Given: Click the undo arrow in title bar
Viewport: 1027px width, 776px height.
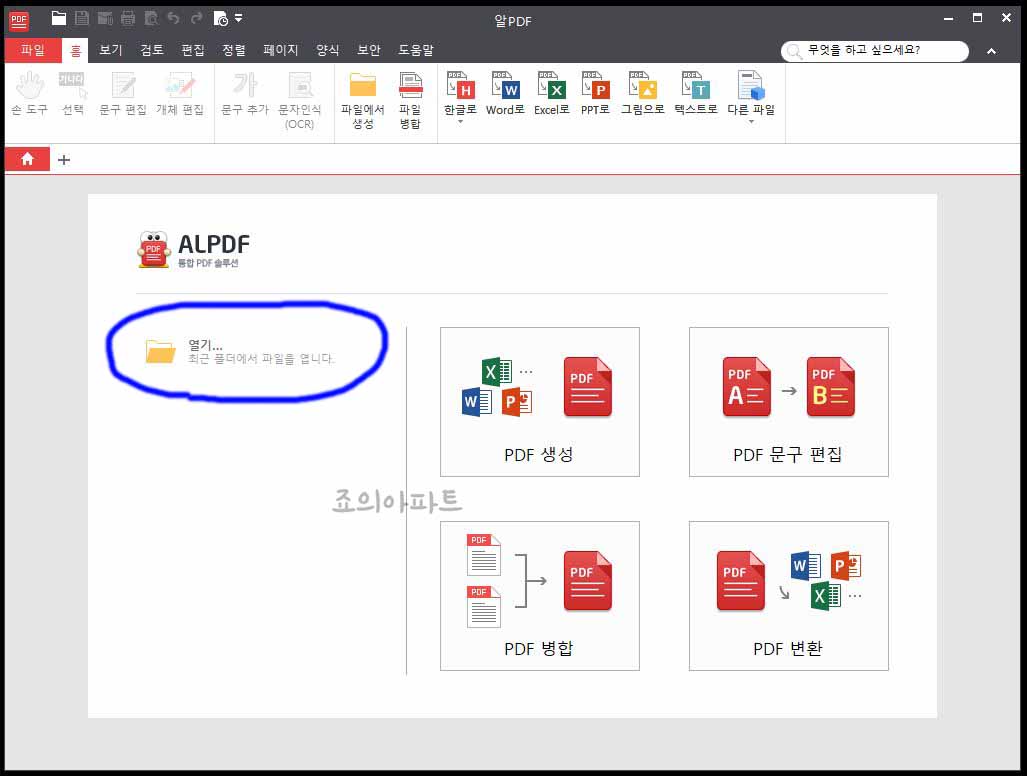Looking at the screenshot, I should 174,18.
